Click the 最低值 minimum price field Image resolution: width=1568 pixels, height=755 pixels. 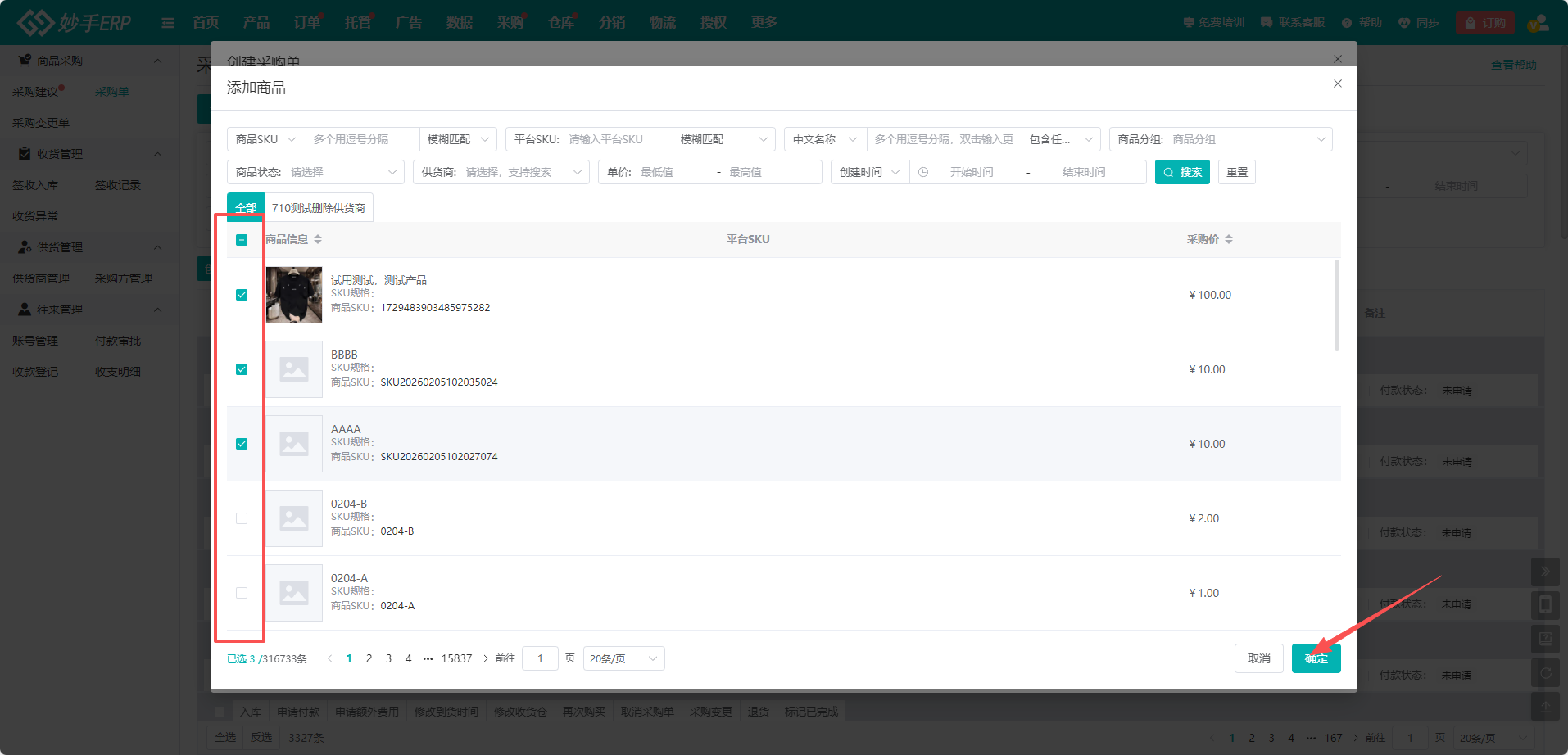(x=673, y=172)
